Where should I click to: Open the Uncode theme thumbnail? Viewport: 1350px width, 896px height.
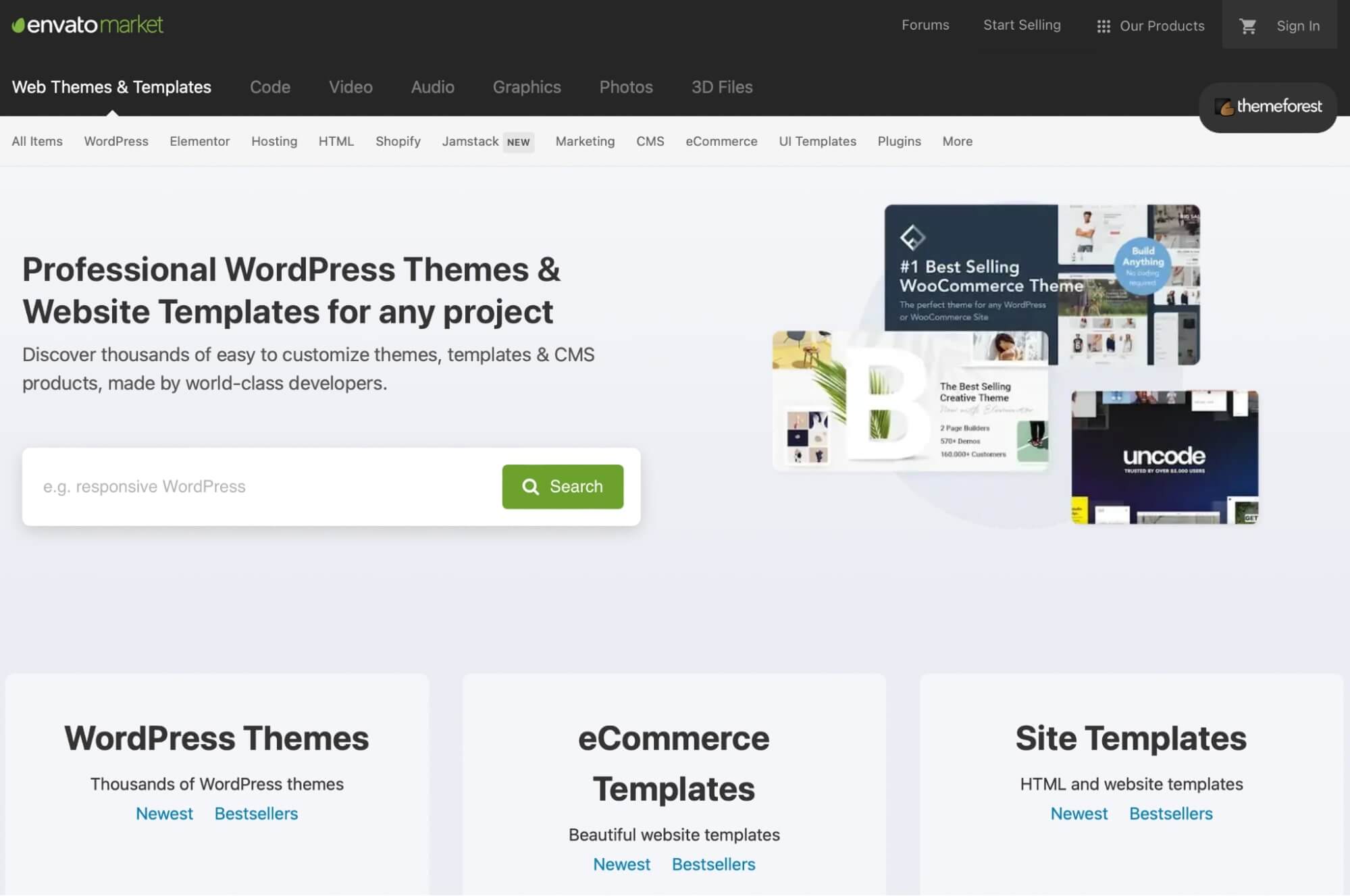click(x=1165, y=457)
